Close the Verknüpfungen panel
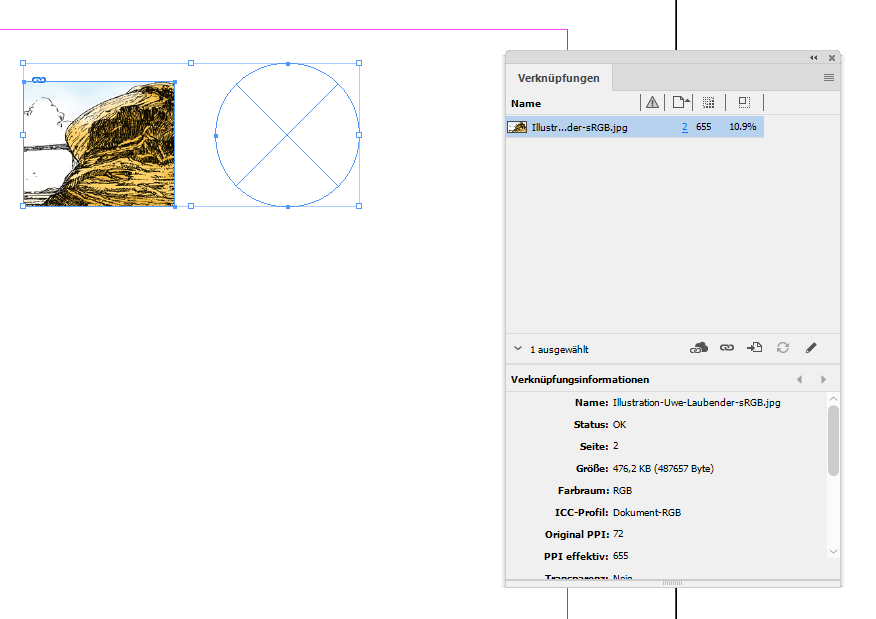This screenshot has width=876, height=619. (x=832, y=58)
